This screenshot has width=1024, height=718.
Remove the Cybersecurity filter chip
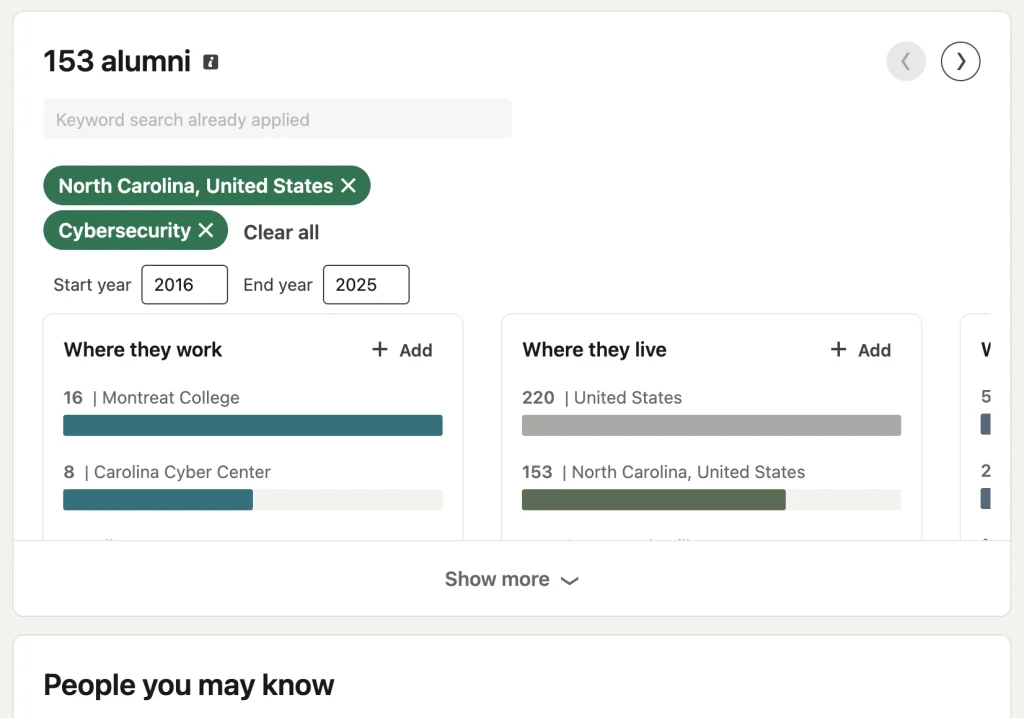coord(208,230)
